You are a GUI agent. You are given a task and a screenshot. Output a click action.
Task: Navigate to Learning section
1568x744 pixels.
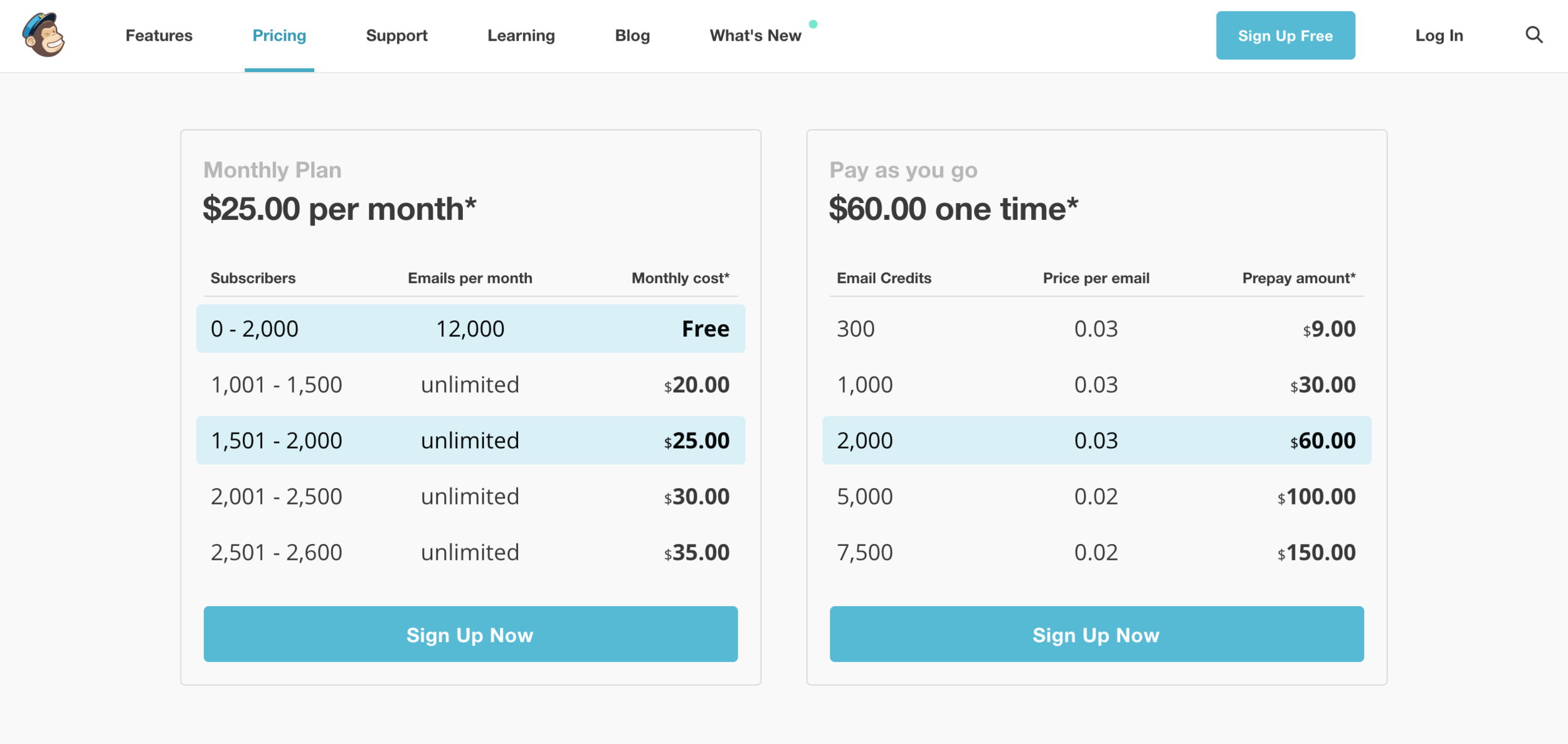point(521,36)
